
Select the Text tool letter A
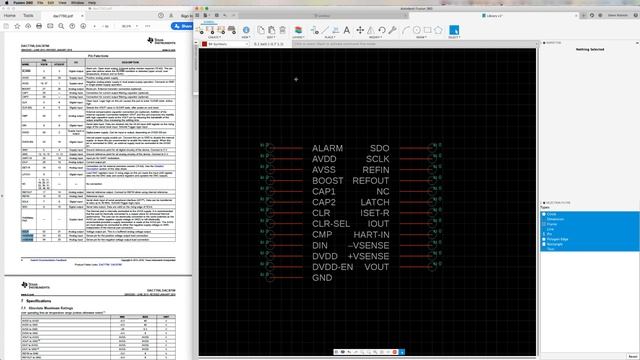click(347, 30)
